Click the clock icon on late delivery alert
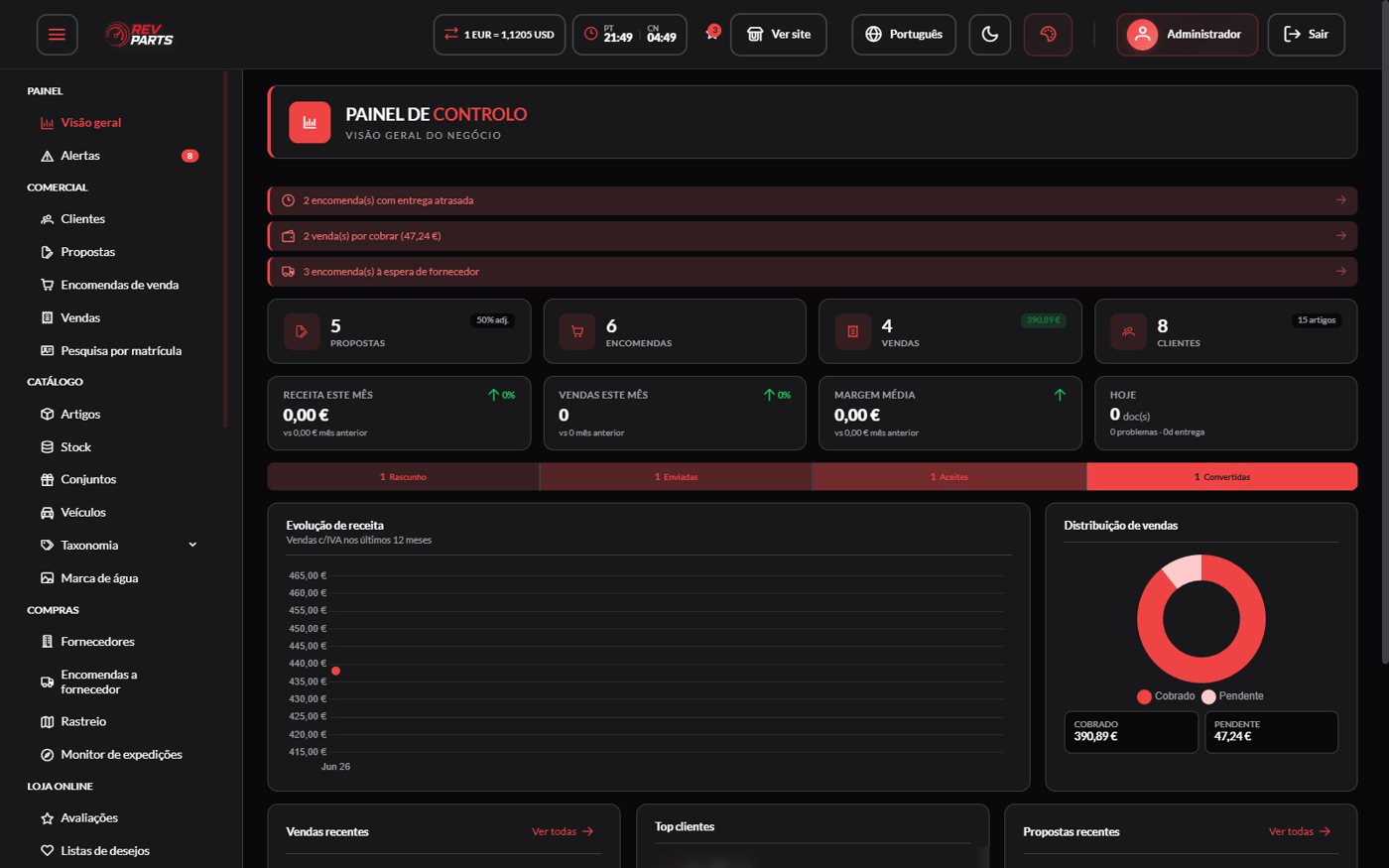1389x868 pixels. (x=288, y=200)
